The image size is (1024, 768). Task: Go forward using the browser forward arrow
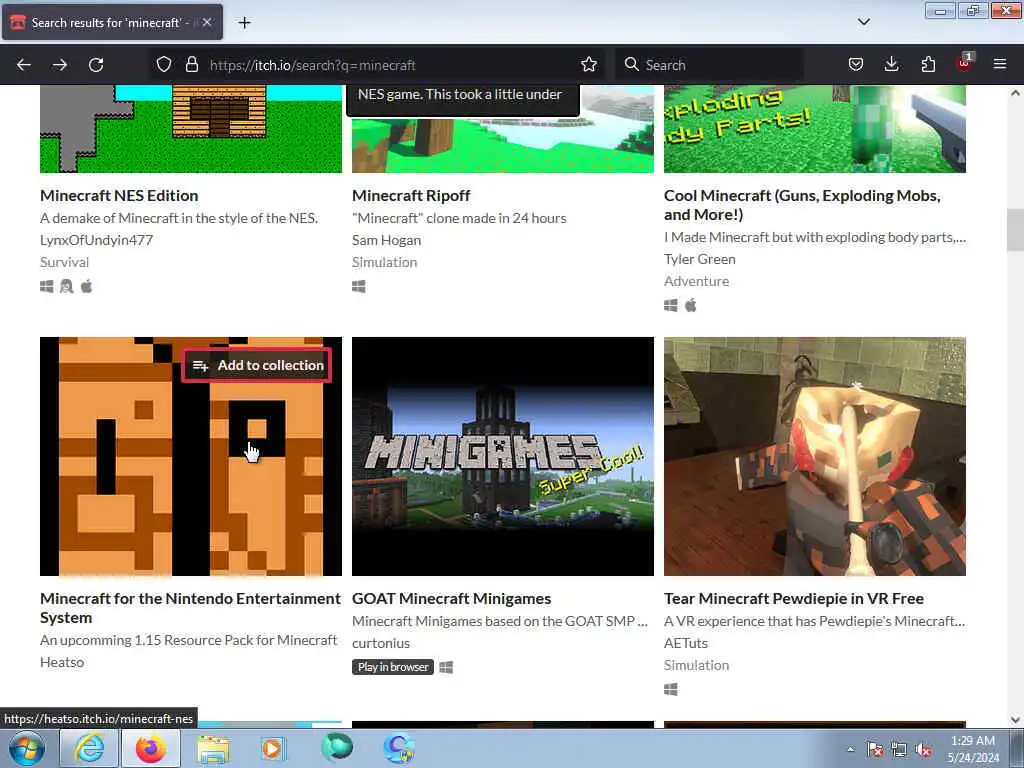[x=60, y=65]
